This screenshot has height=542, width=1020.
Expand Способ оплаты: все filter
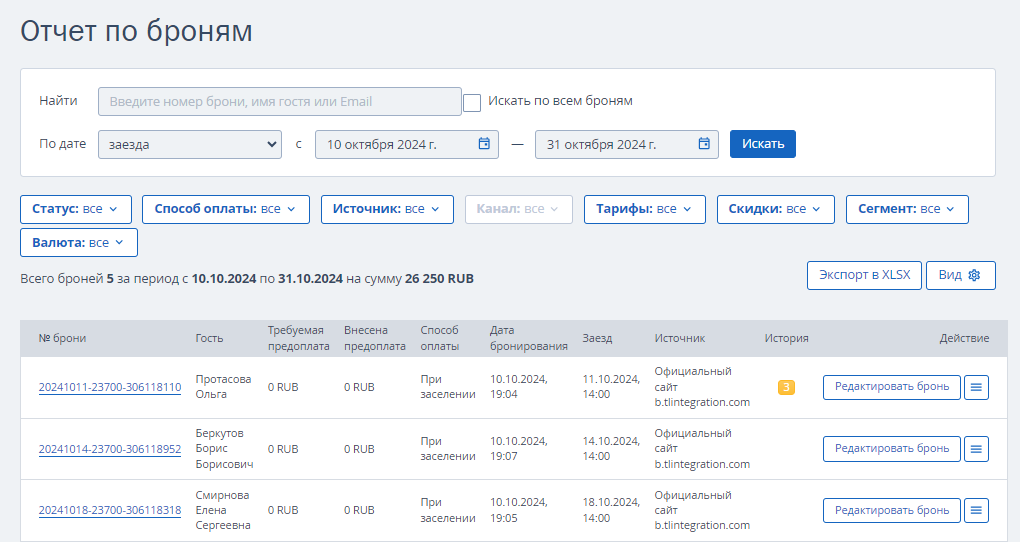tap(226, 210)
